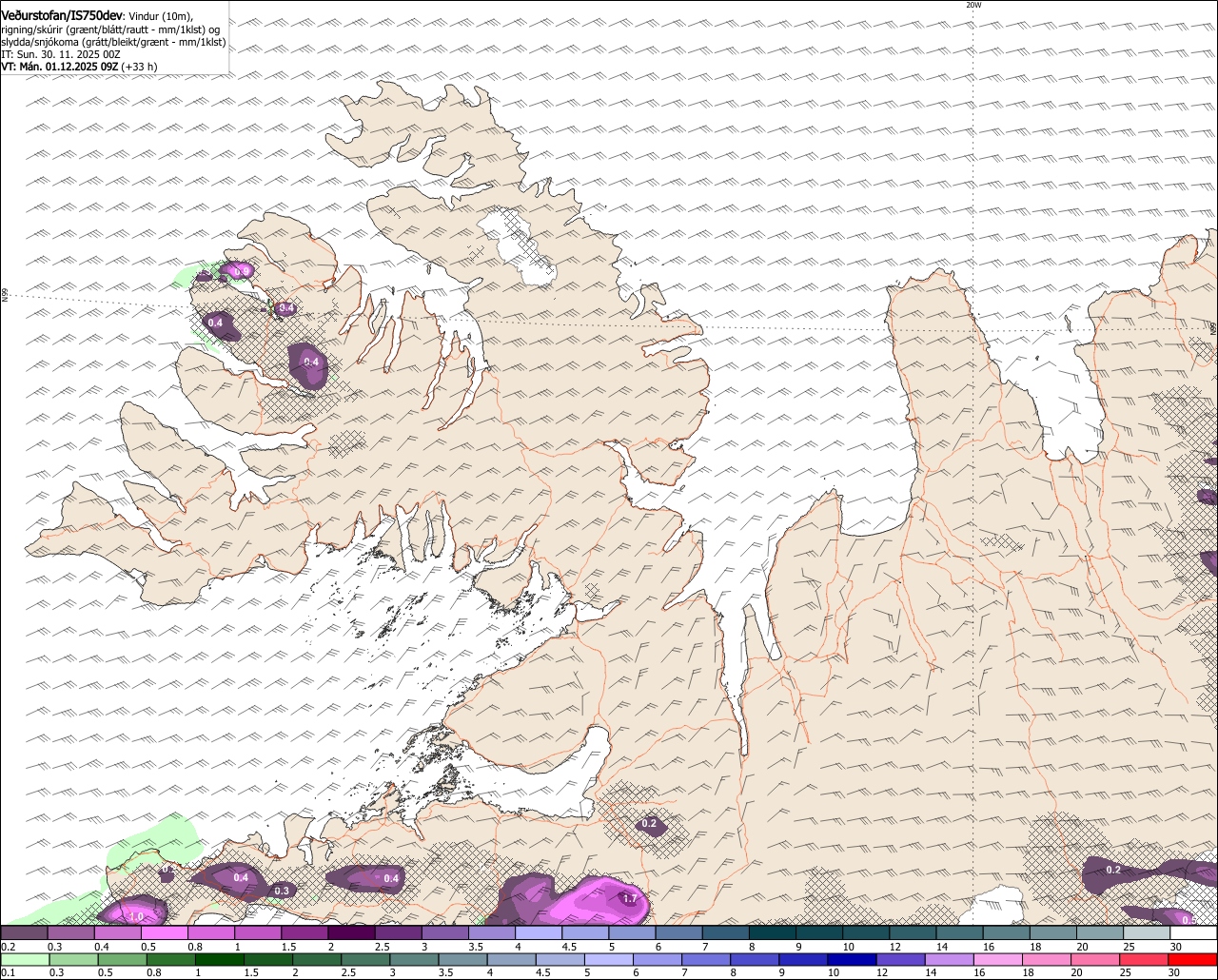Click the 30 label in the upper legend row
1218x980 pixels.
pos(1176,947)
